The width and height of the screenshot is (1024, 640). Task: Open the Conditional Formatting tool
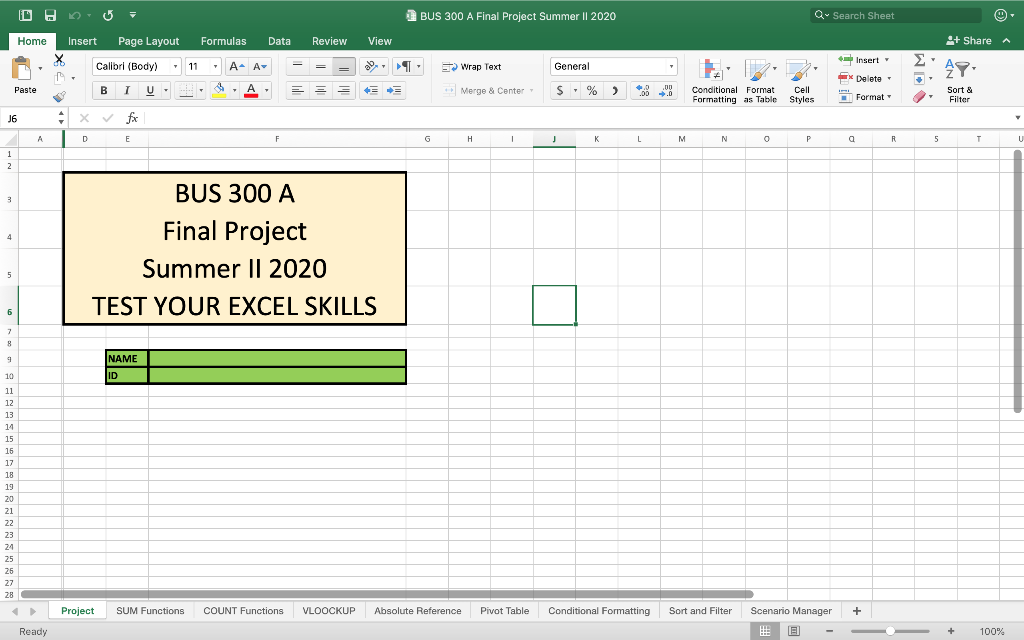tap(714, 79)
